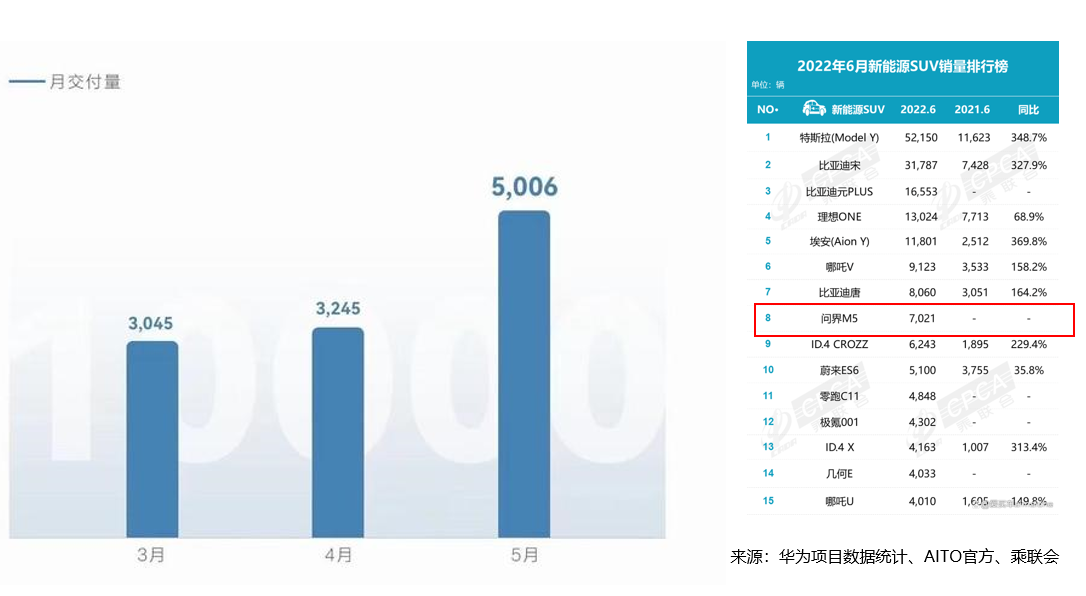Select the 蔚来ES6 model name
This screenshot has height=596, width=1086.
point(839,370)
